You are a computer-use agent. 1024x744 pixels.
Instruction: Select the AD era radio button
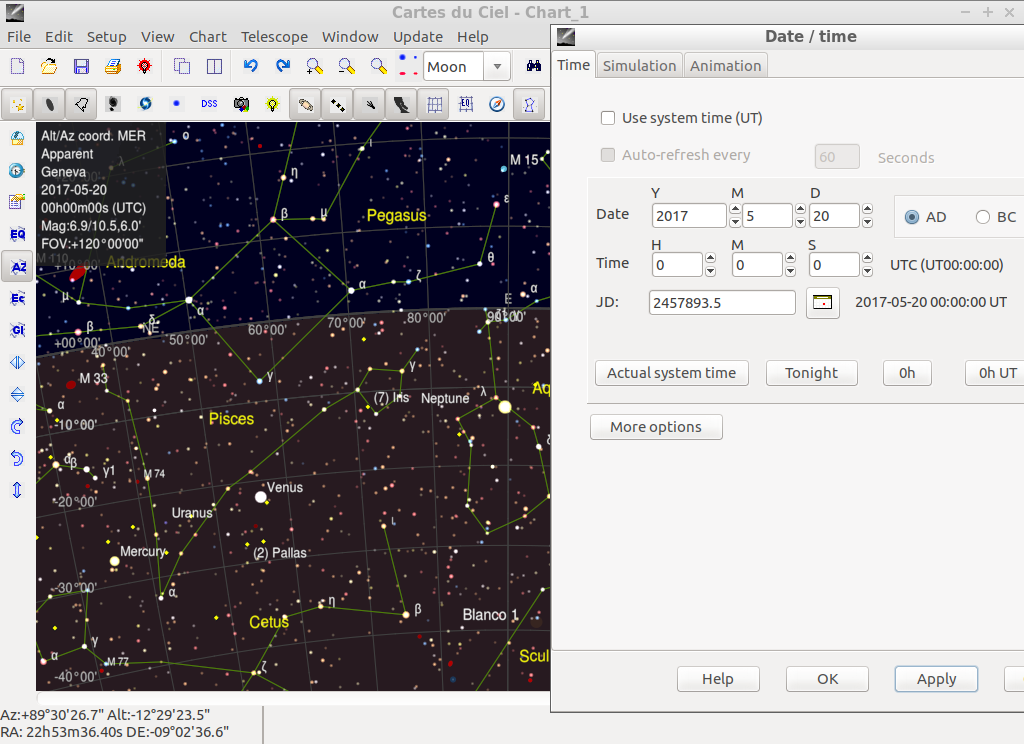[x=912, y=217]
